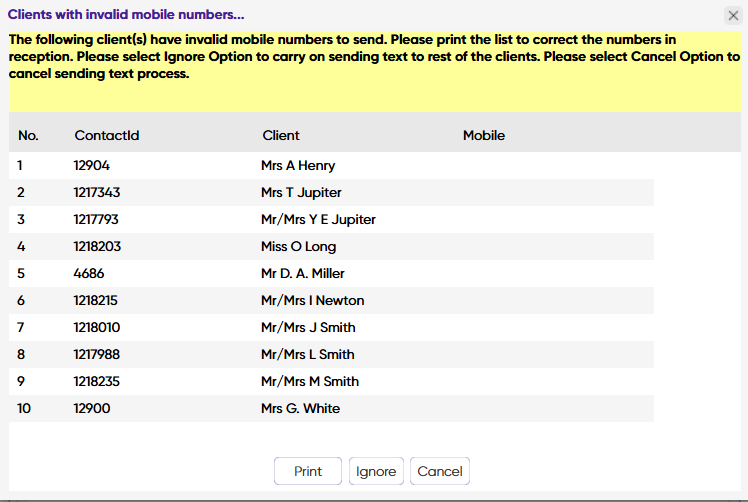This screenshot has width=748, height=502.
Task: Click the No. column header
Action: (28, 136)
